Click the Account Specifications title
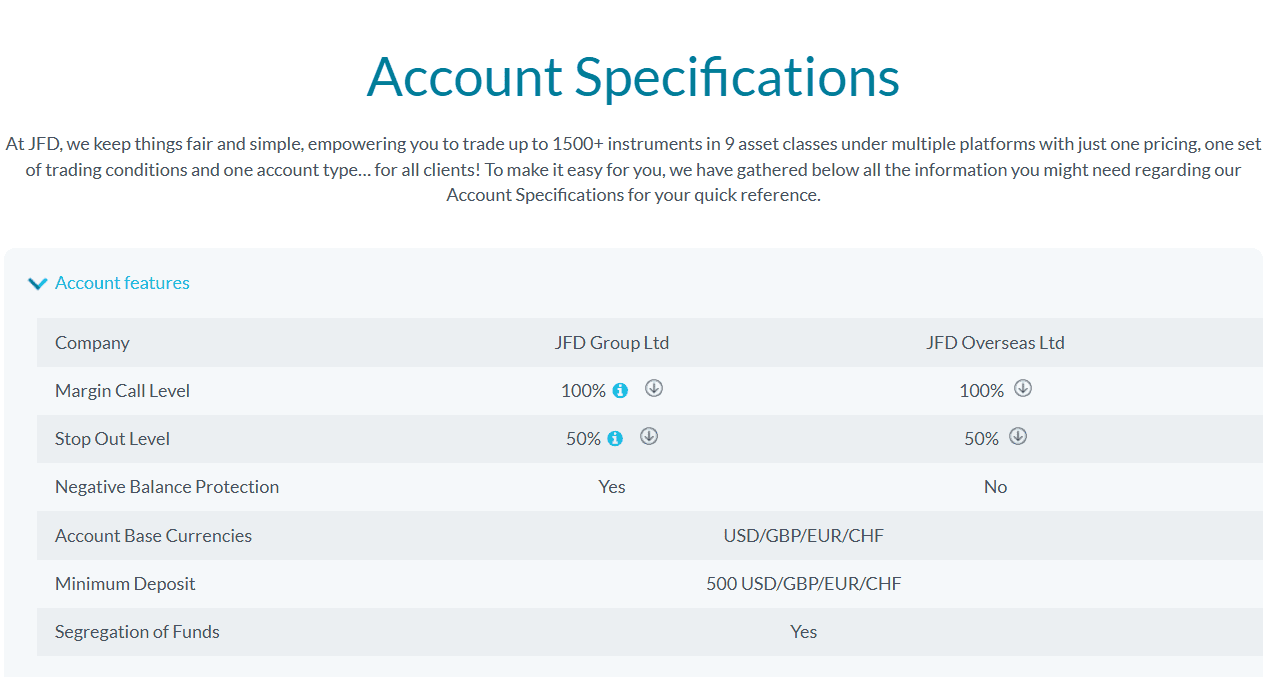The image size is (1268, 677). click(633, 77)
